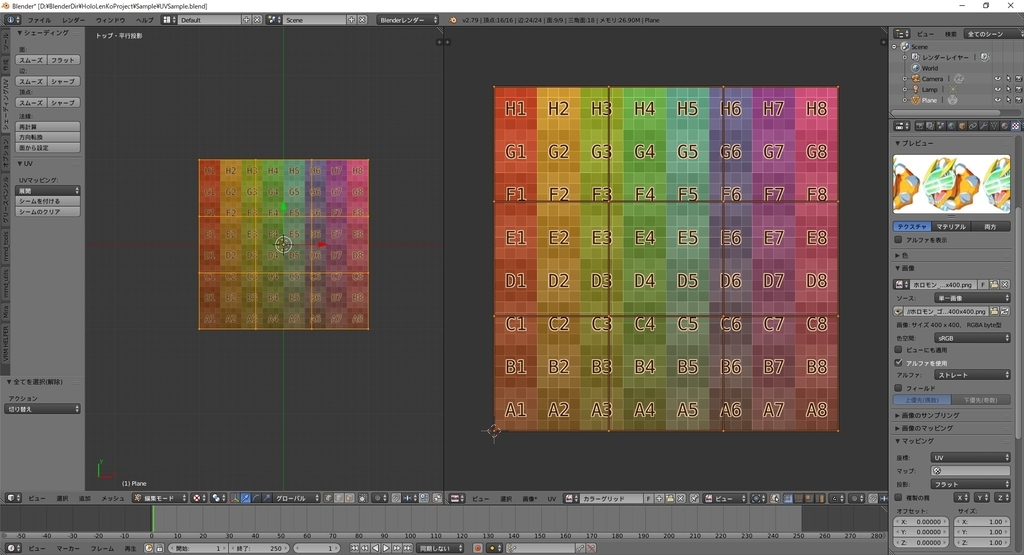Click the UV editor new image plus icon

(660, 498)
